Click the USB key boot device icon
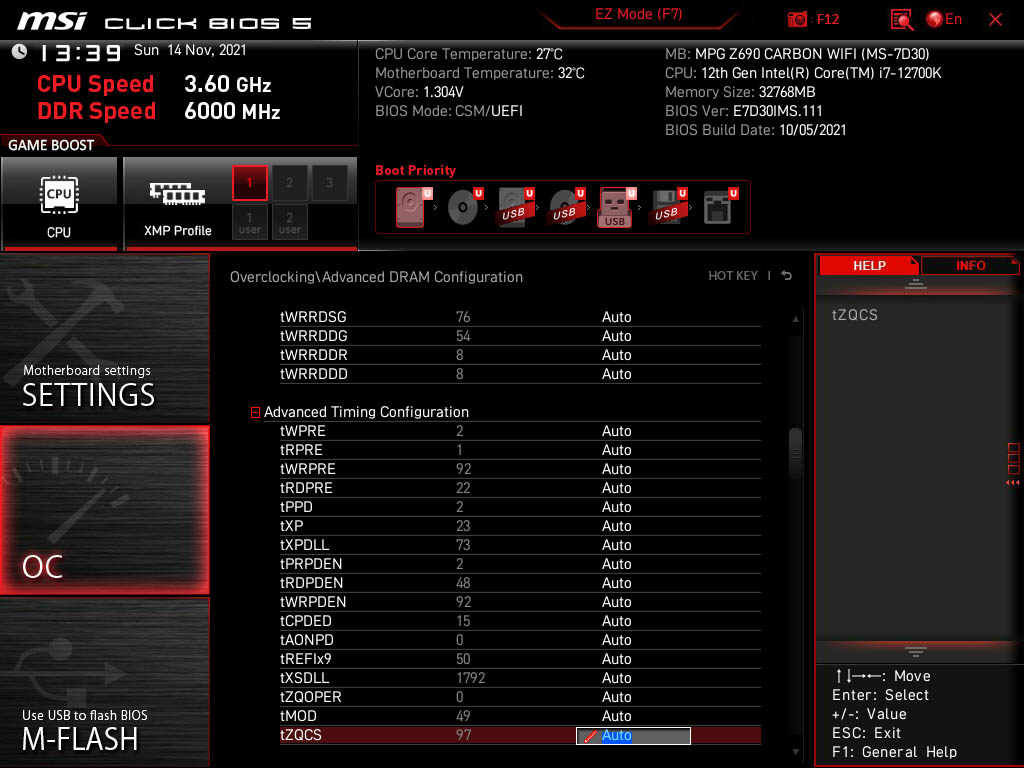 (x=614, y=207)
